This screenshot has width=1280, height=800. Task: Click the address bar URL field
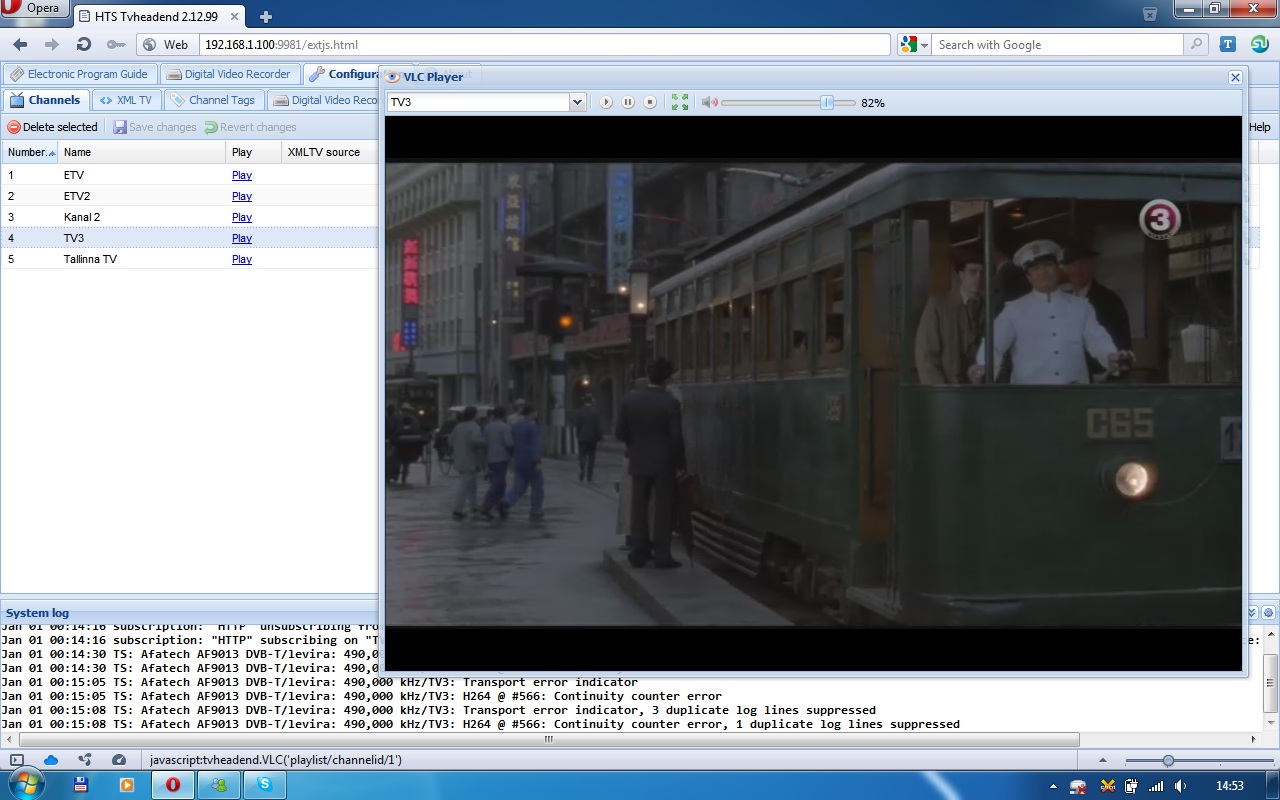pos(545,45)
